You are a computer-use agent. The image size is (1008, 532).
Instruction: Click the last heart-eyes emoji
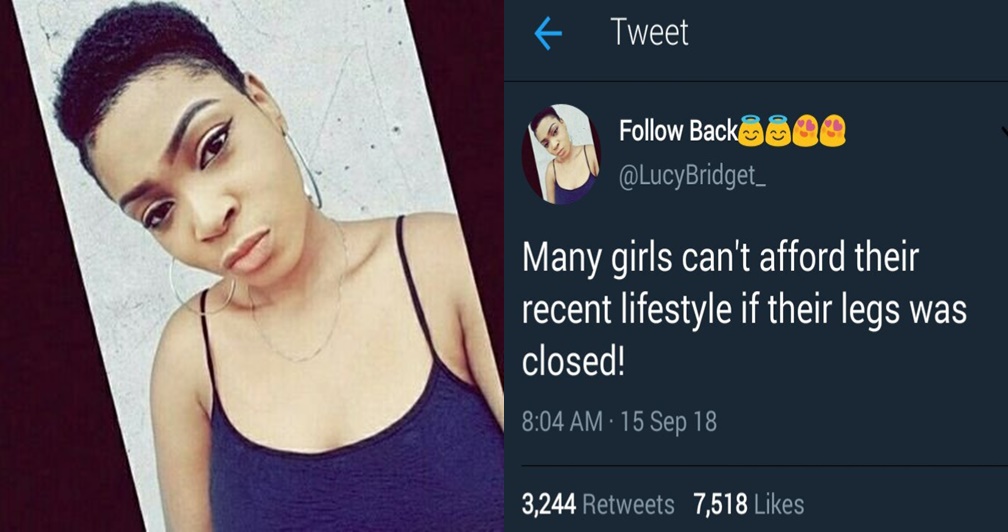click(832, 130)
